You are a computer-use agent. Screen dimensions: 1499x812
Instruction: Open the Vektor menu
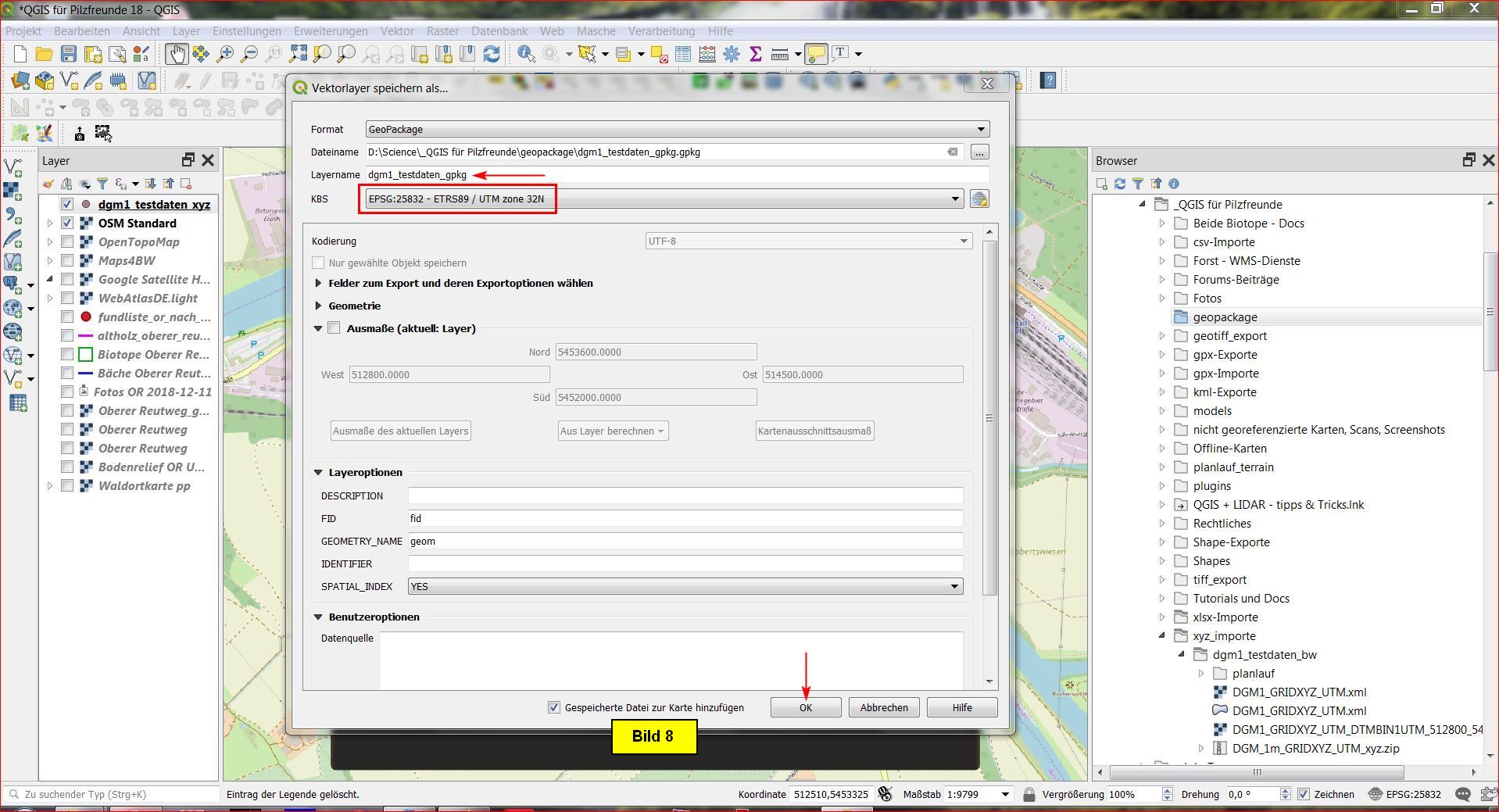[397, 31]
